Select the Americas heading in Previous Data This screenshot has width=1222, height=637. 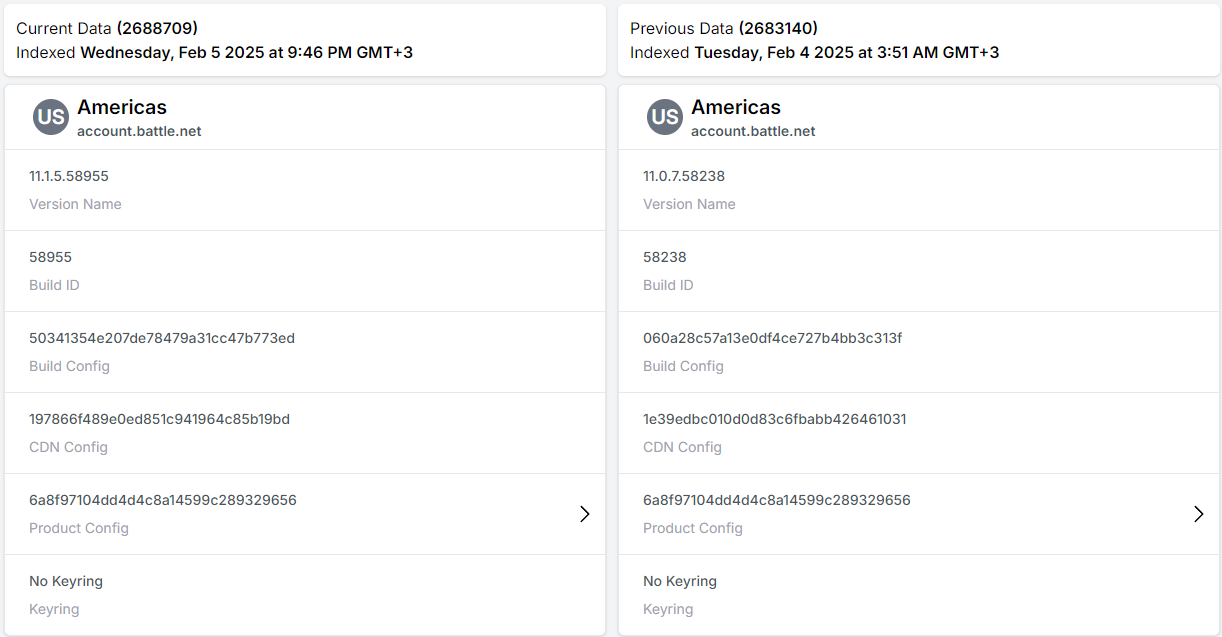736,107
